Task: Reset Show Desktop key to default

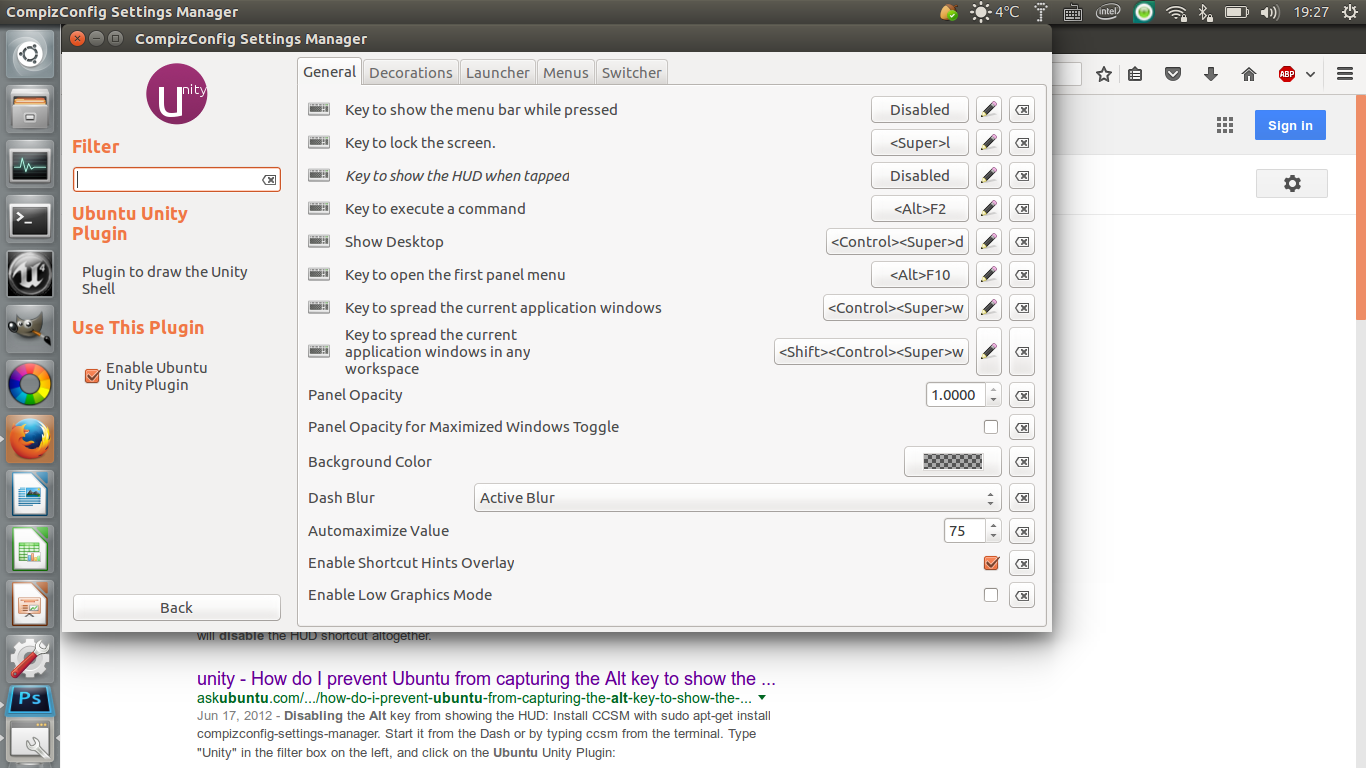Action: [1021, 242]
